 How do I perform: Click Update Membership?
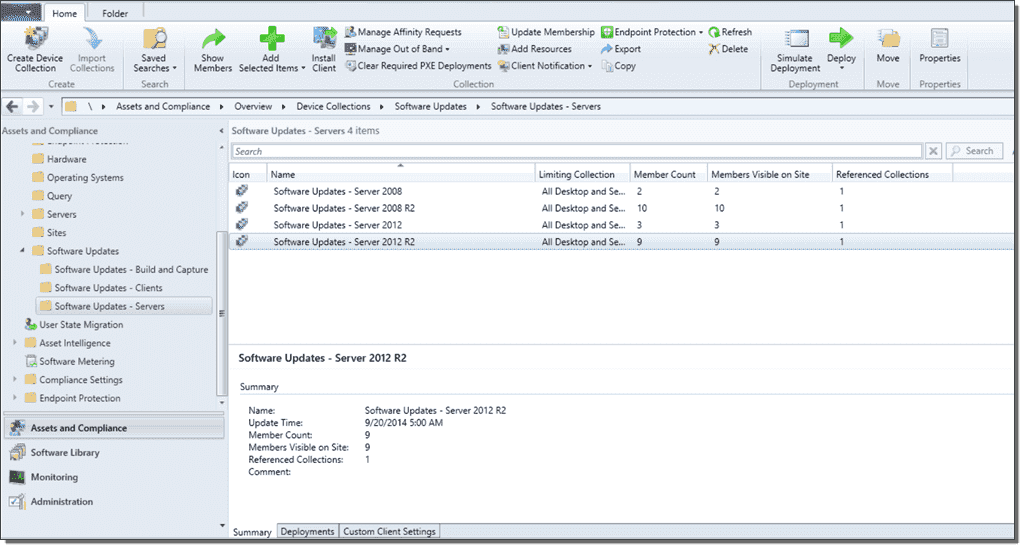[x=546, y=32]
